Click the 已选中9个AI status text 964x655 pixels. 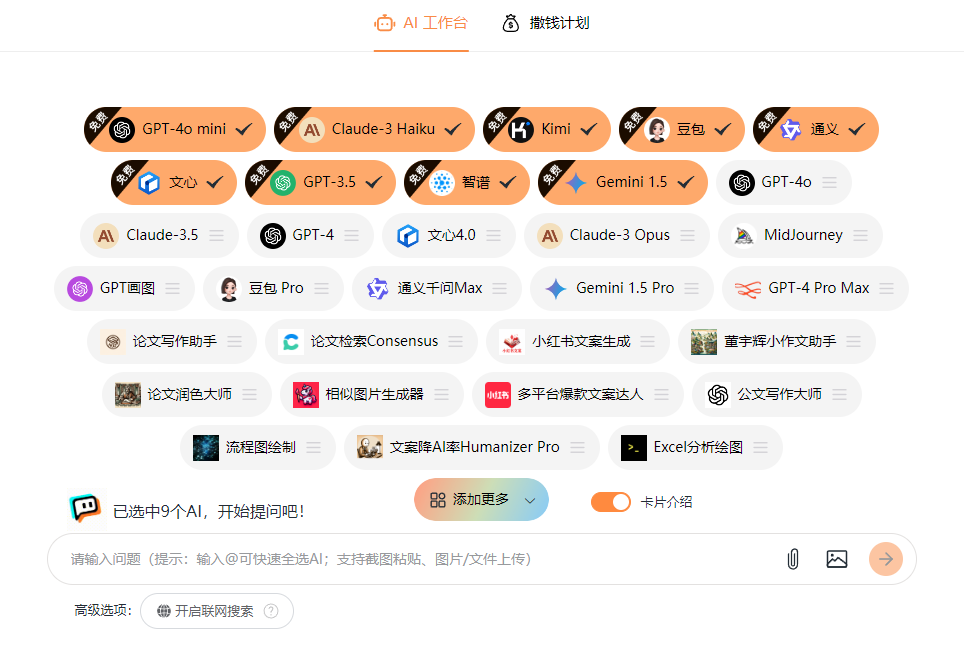[x=209, y=512]
